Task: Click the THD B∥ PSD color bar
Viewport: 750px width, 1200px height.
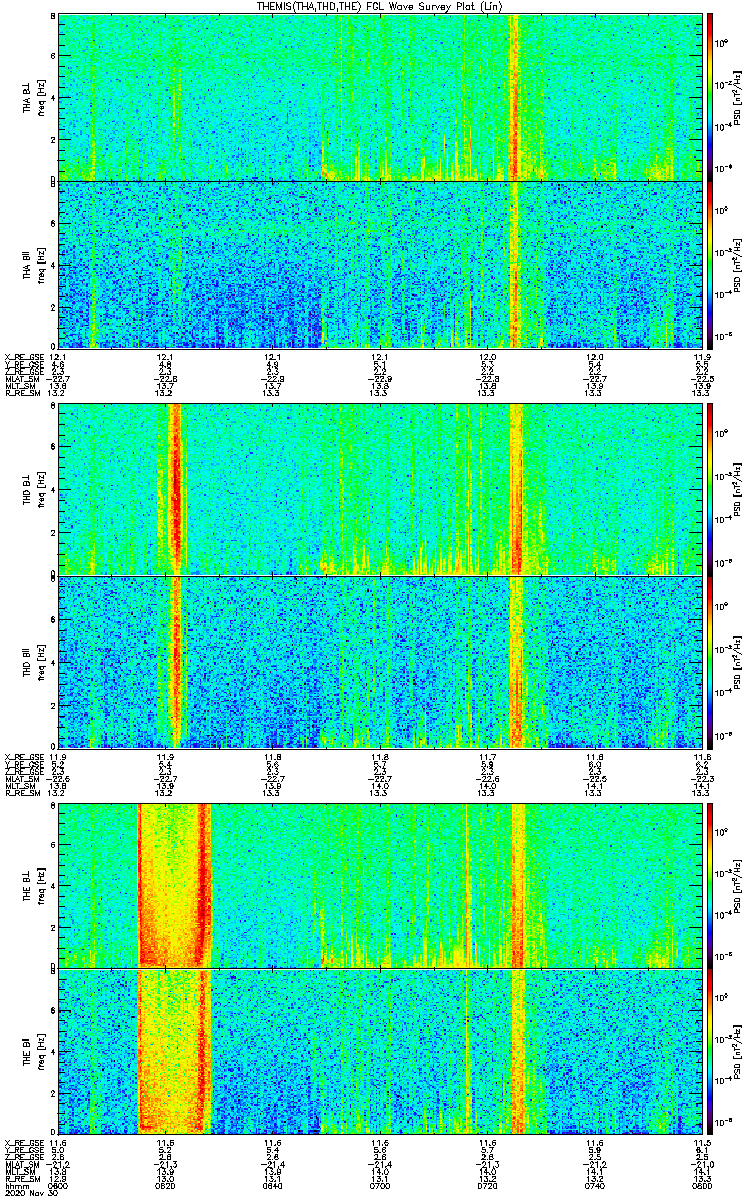Action: click(x=710, y=661)
